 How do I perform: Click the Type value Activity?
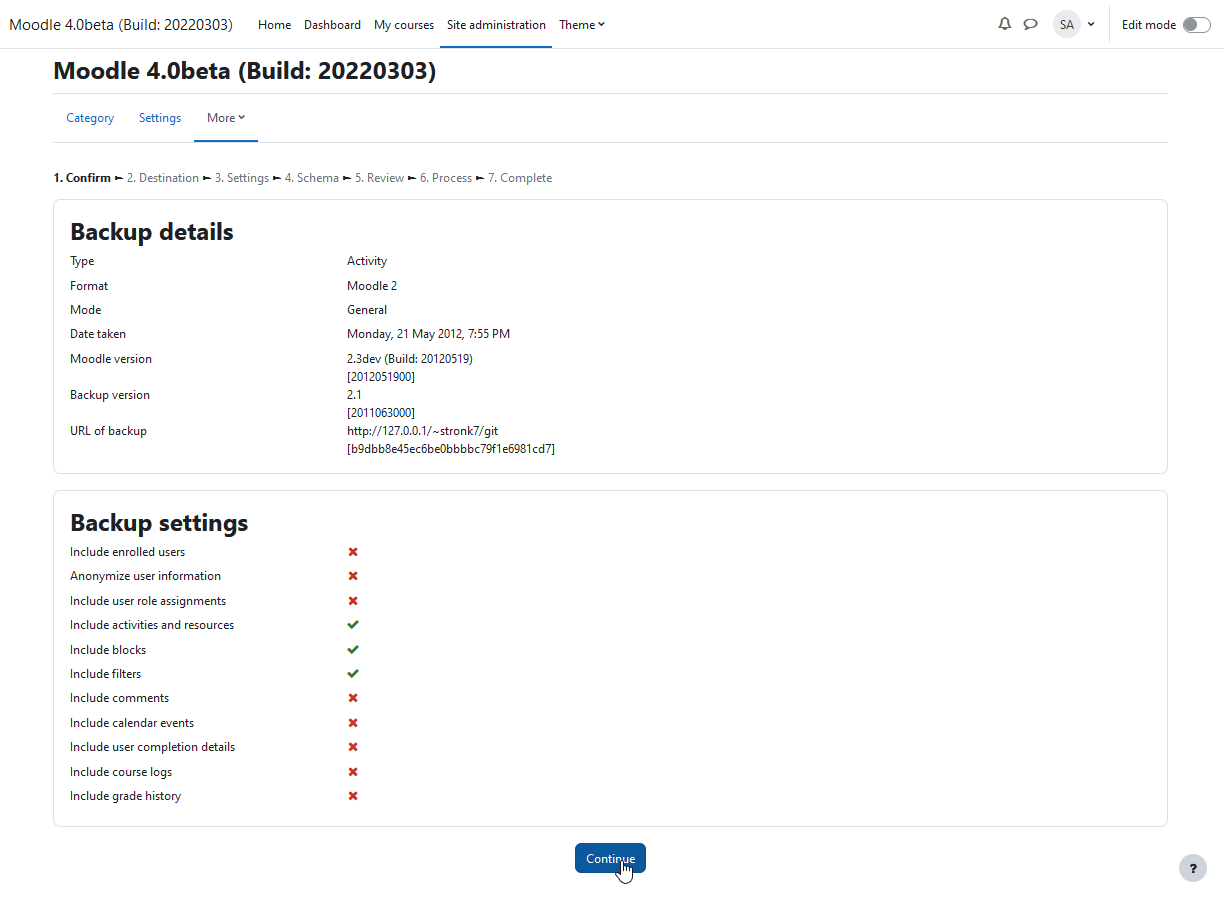(367, 261)
